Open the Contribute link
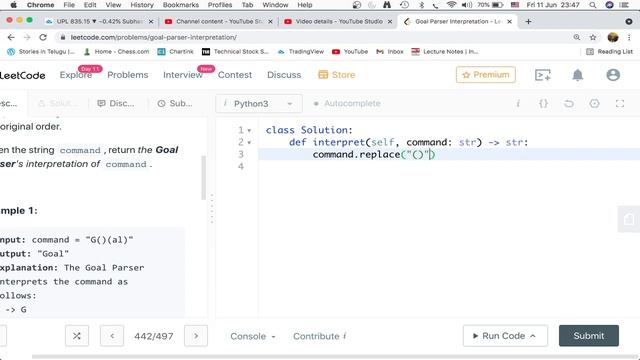640x360 pixels. 320,336
